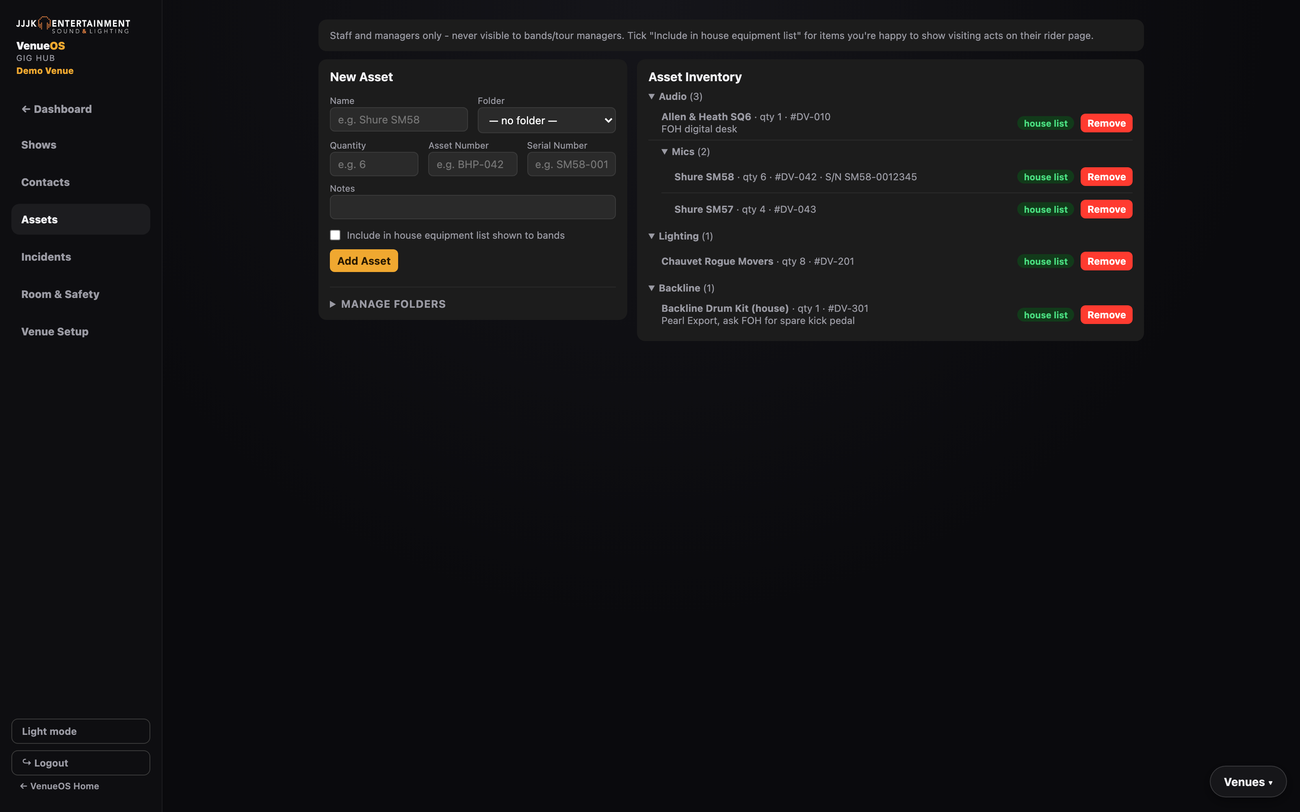Click the Backline Drum Kit (house) name
The height and width of the screenshot is (812, 1300).
click(725, 308)
